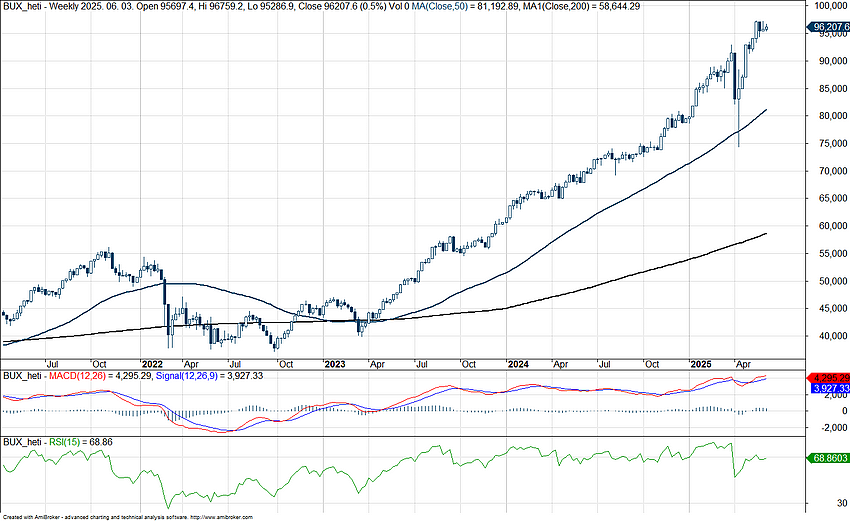Click the red 4,295.29 MACD value tag
The image size is (850, 521).
pyautogui.click(x=828, y=378)
